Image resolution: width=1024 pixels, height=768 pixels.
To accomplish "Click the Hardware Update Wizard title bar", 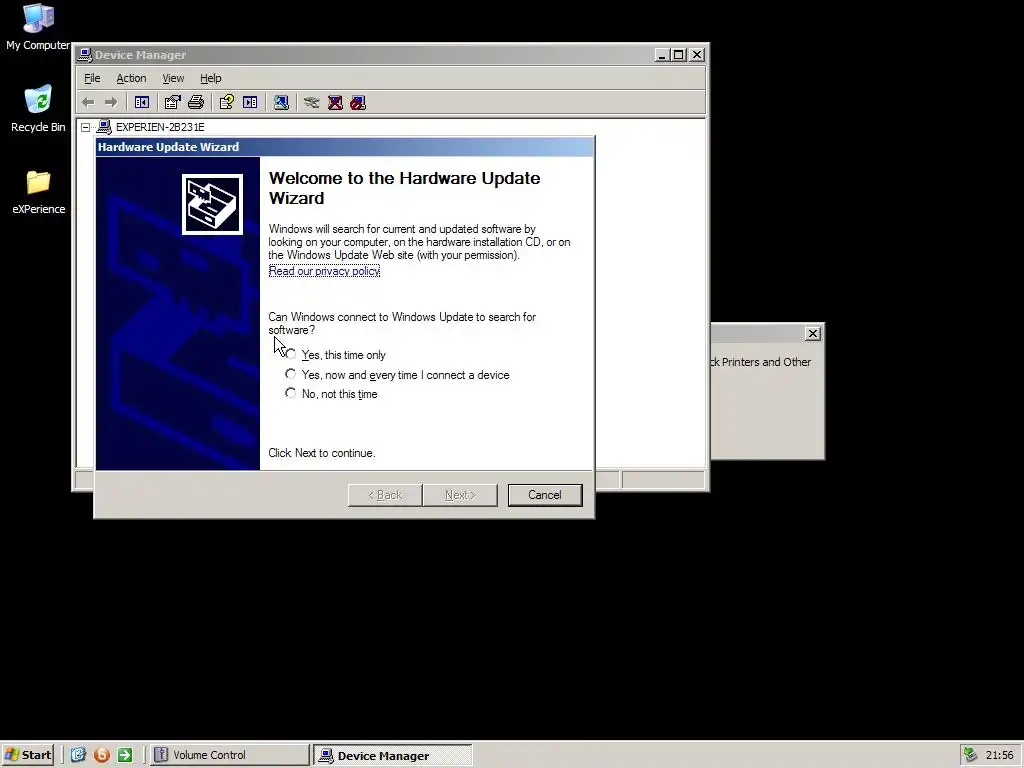I will (x=344, y=147).
